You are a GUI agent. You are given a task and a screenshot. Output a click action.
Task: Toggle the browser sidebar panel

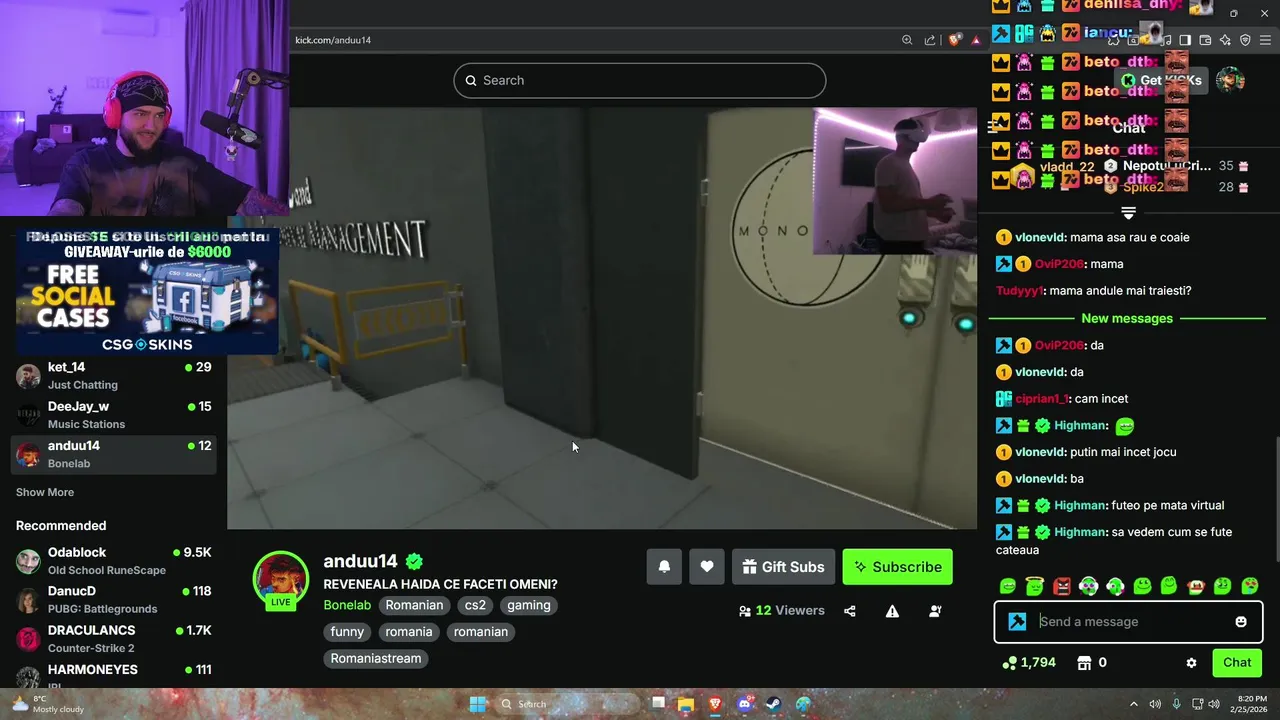pyautogui.click(x=1185, y=40)
